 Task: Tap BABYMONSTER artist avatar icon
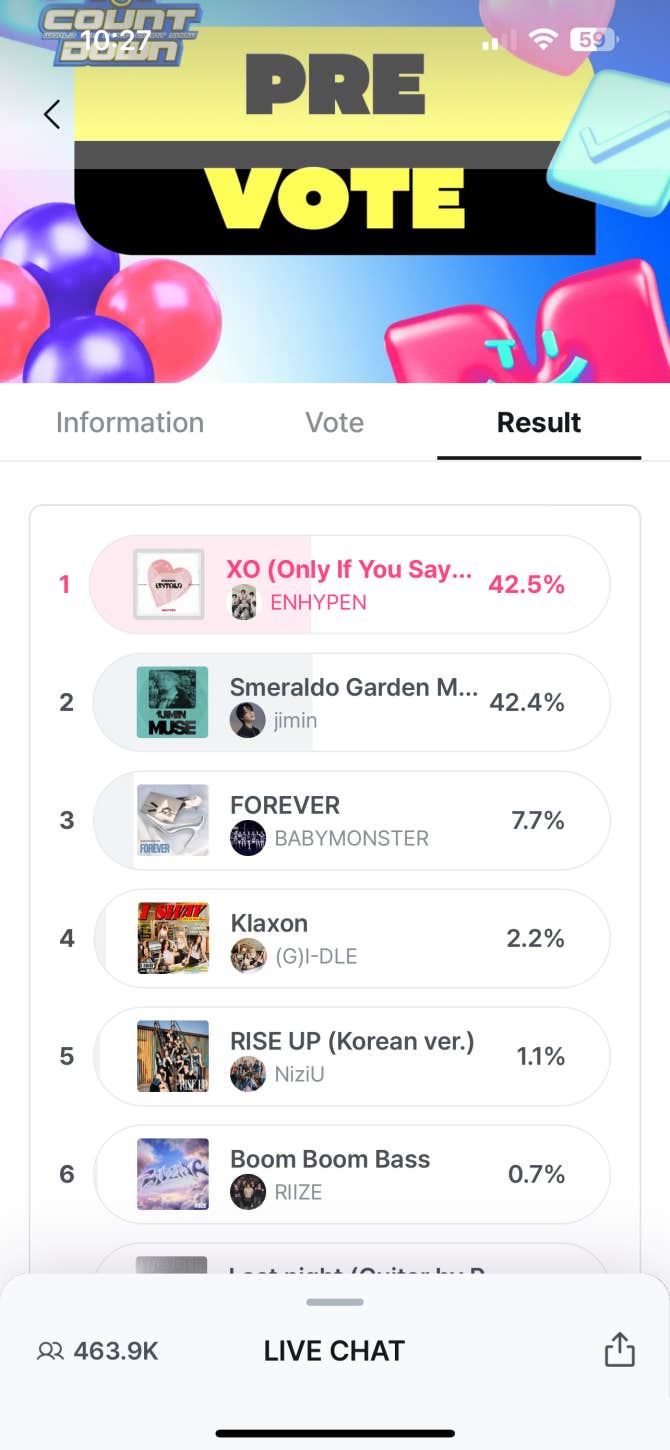coord(248,838)
